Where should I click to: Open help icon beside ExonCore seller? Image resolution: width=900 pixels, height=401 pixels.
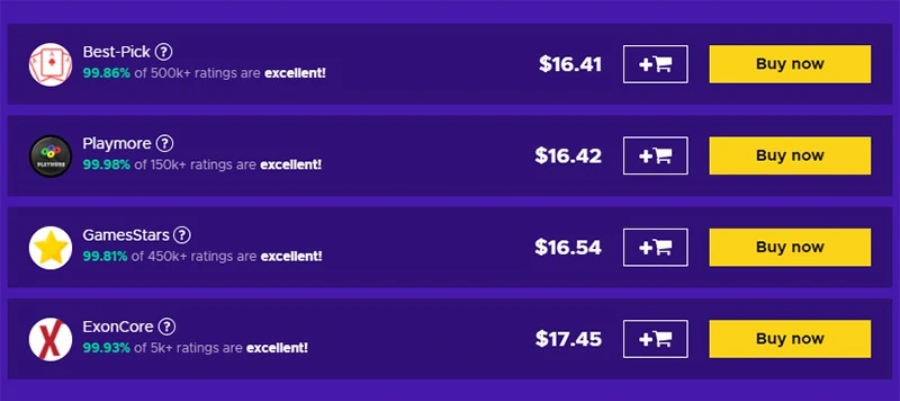(x=166, y=327)
